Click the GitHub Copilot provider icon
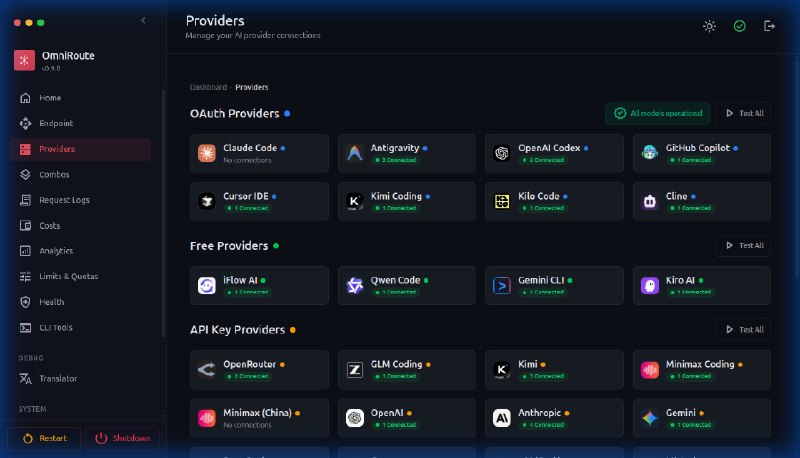The height and width of the screenshot is (458, 800). [649, 153]
